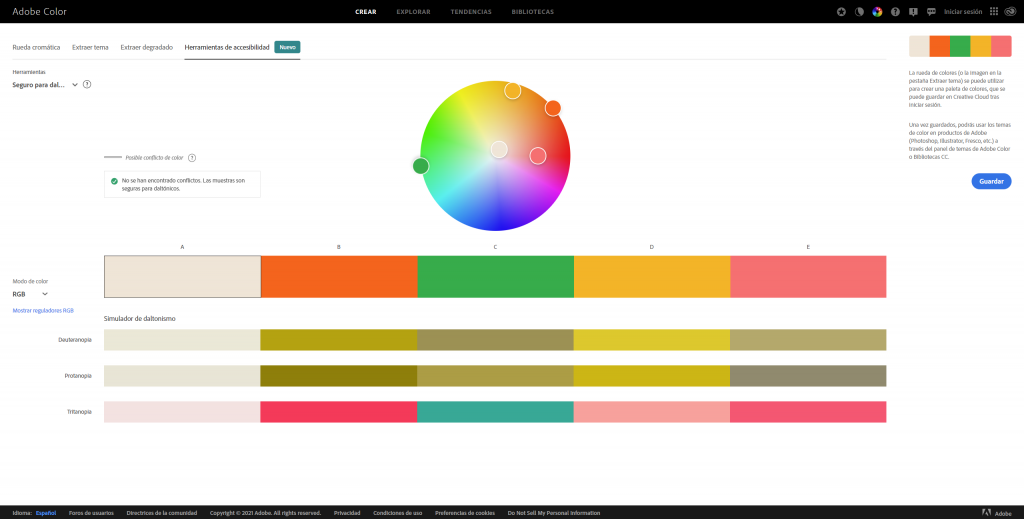
Task: Click the Creative Cloud icon
Action: point(1010,12)
